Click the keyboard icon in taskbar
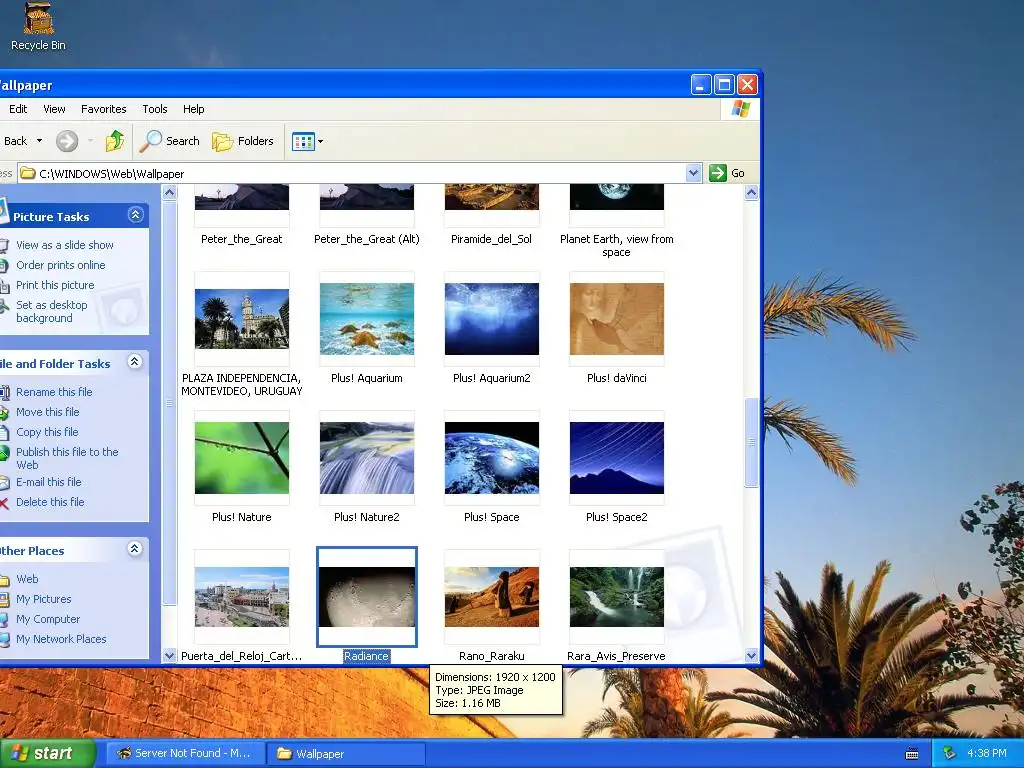 [912, 754]
